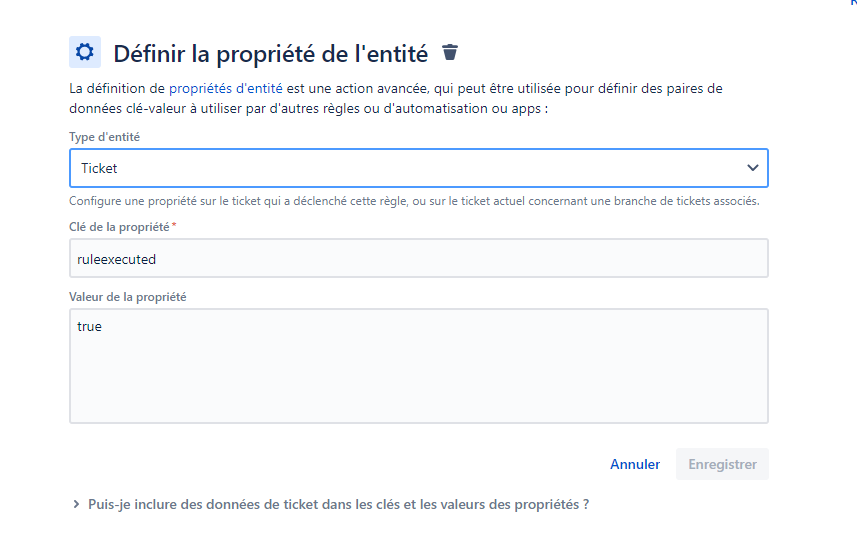Place cursor after the "true" value text
Screen dimensions: 857x551
coord(102,326)
